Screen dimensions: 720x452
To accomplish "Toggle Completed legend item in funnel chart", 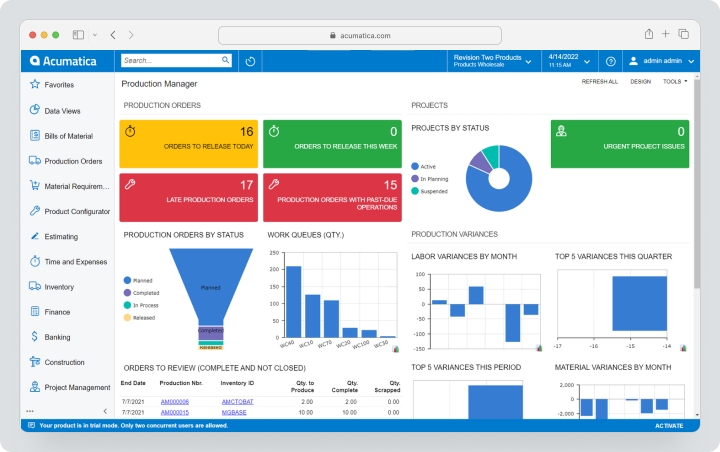I will pos(141,293).
